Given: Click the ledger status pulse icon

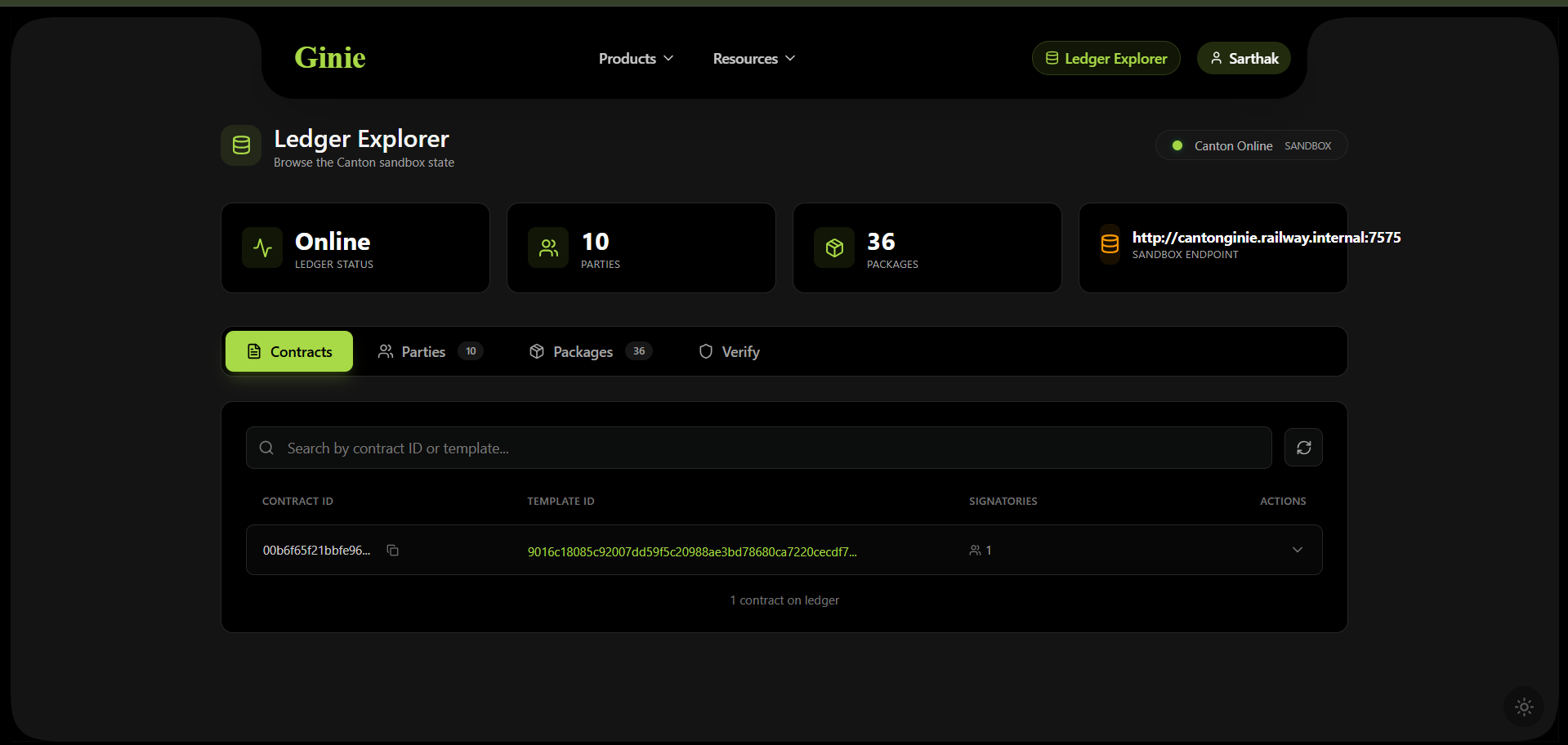Looking at the screenshot, I should tap(262, 248).
